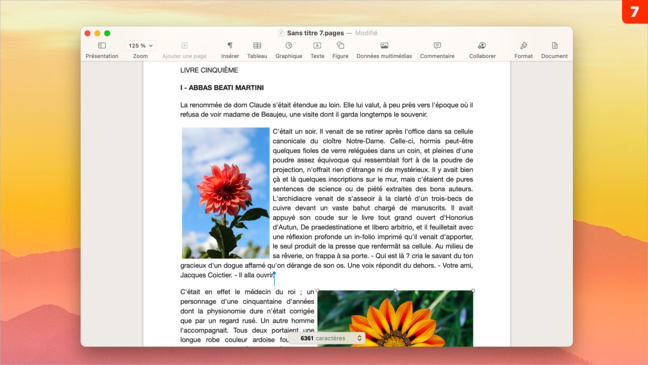Click in paragraph beginning C'était en effet

click(x=247, y=316)
